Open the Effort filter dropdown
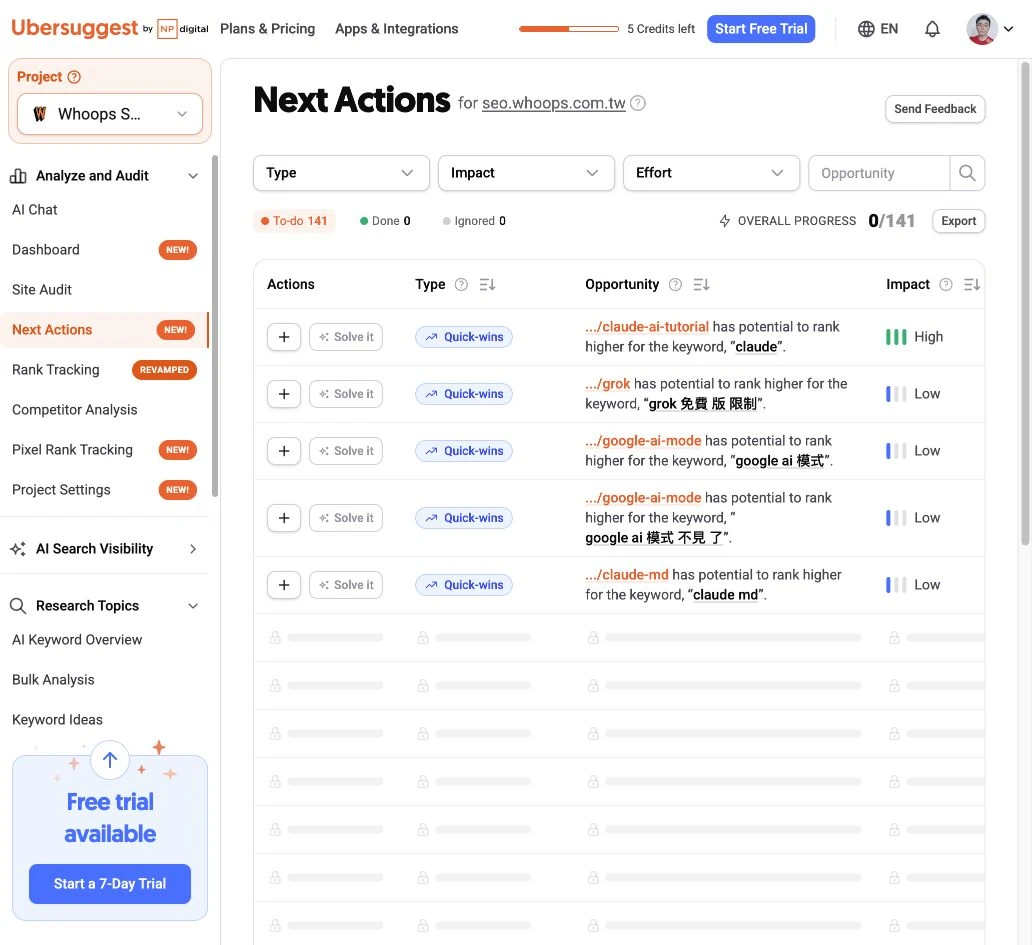This screenshot has height=945, width=1032. [x=711, y=173]
